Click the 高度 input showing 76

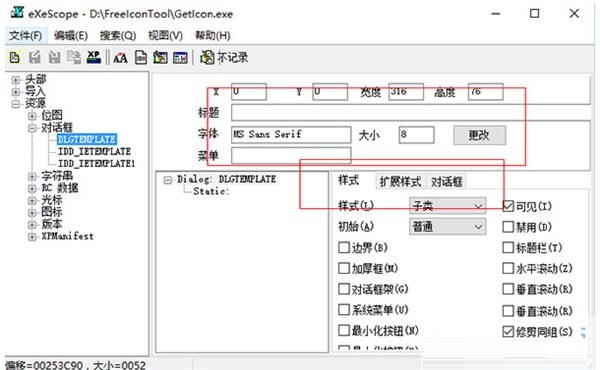[486, 92]
